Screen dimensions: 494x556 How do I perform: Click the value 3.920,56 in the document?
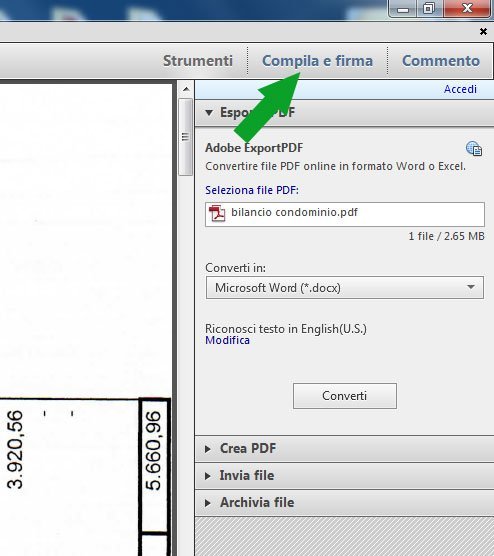(15, 450)
